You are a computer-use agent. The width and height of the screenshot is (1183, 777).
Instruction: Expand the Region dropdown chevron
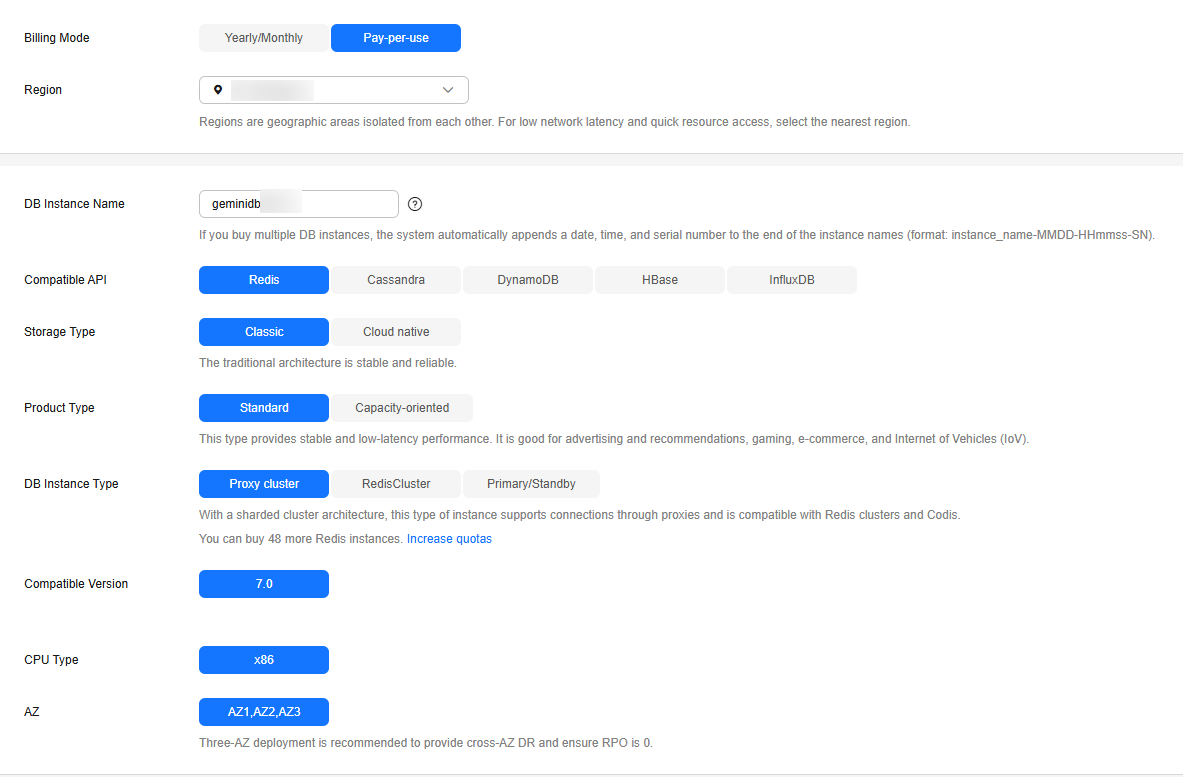pos(448,90)
